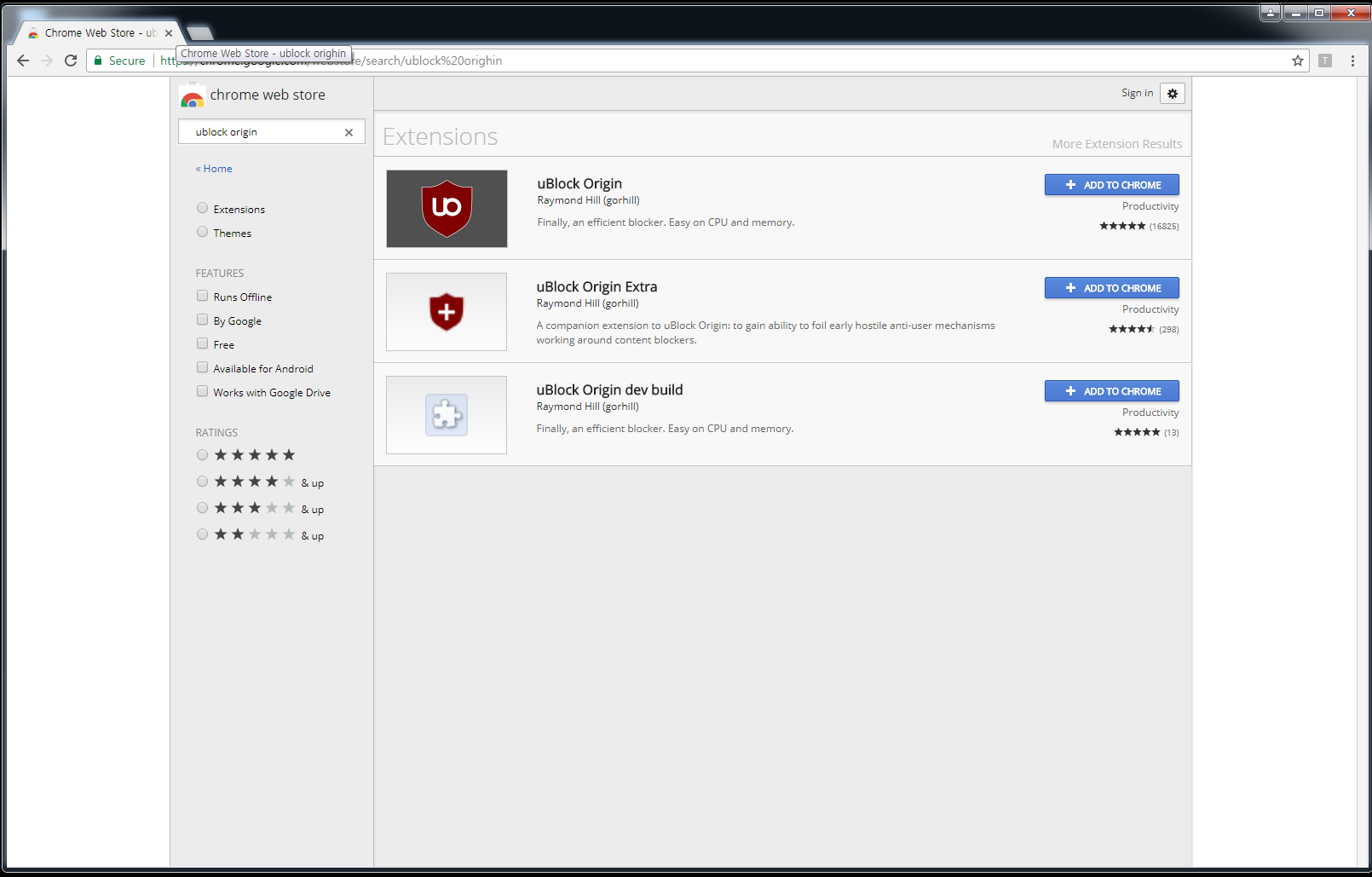Click the green Secure padlock icon
This screenshot has width=1372, height=877.
pos(98,61)
